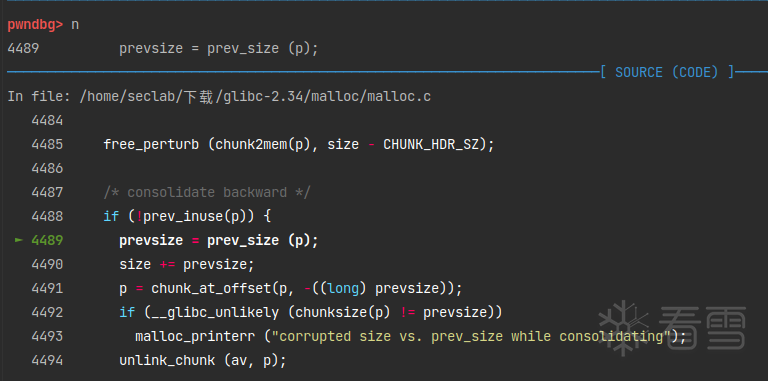Image resolution: width=768 pixels, height=381 pixels.
Task: Click the malloc_printerr error string
Action: 471,336
